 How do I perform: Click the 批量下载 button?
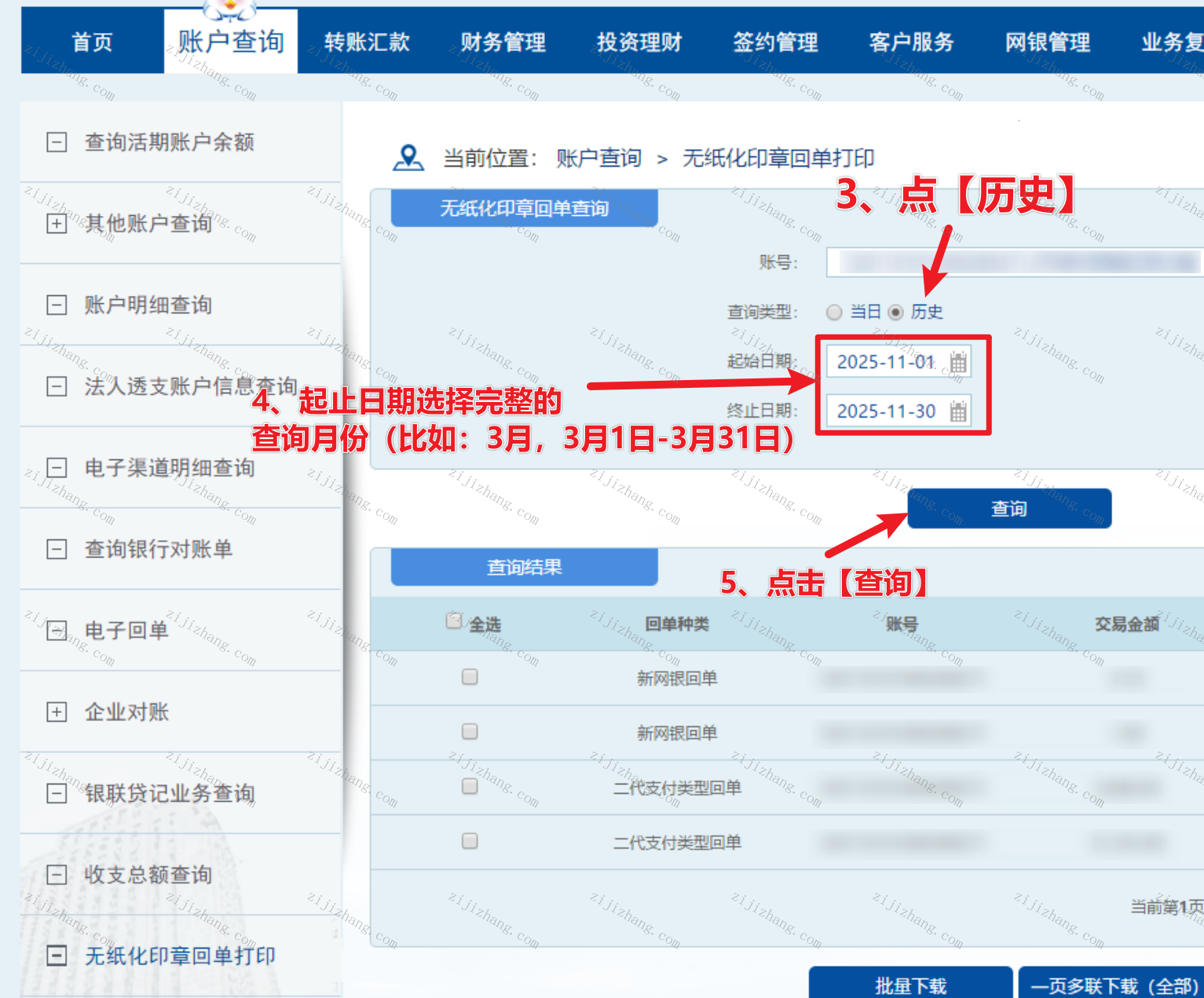(910, 985)
